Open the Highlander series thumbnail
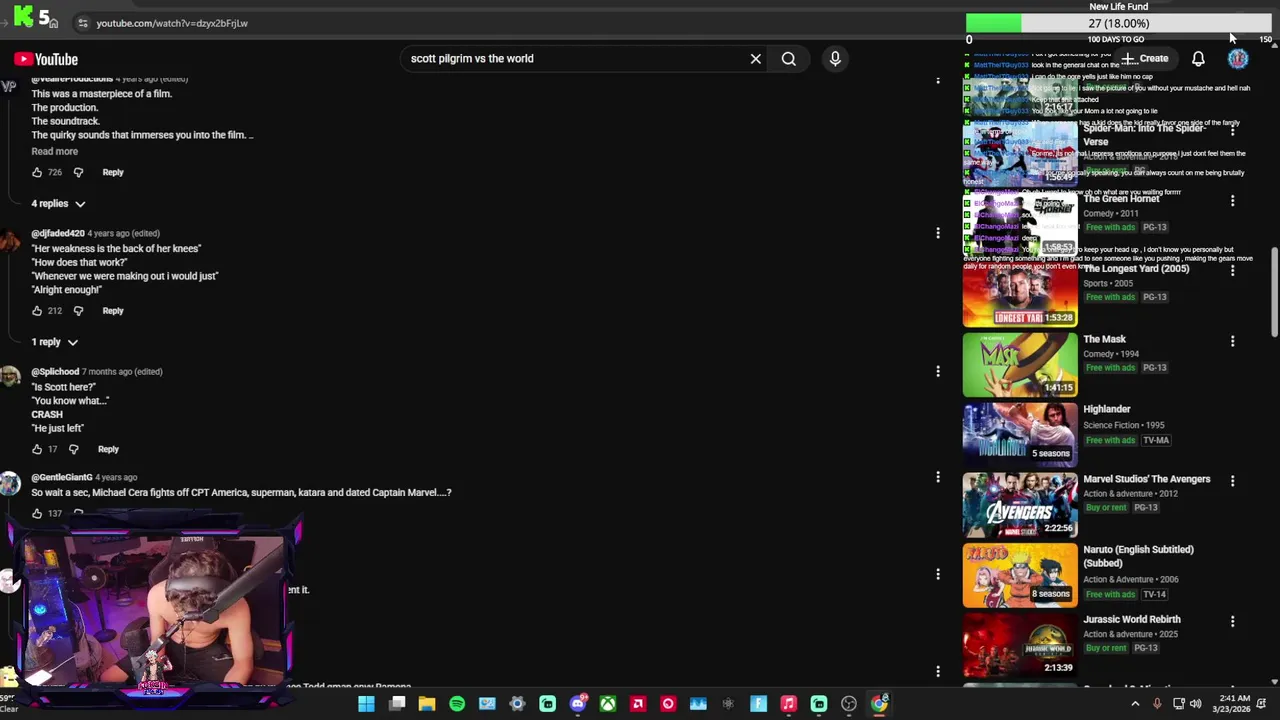This screenshot has width=1280, height=720. [x=1020, y=435]
